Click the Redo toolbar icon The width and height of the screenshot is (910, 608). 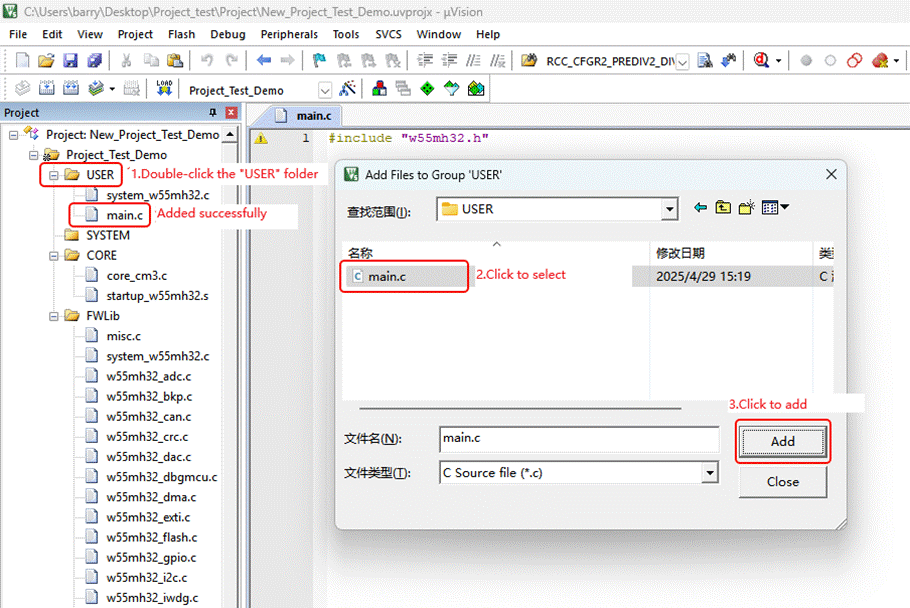pyautogui.click(x=232, y=60)
